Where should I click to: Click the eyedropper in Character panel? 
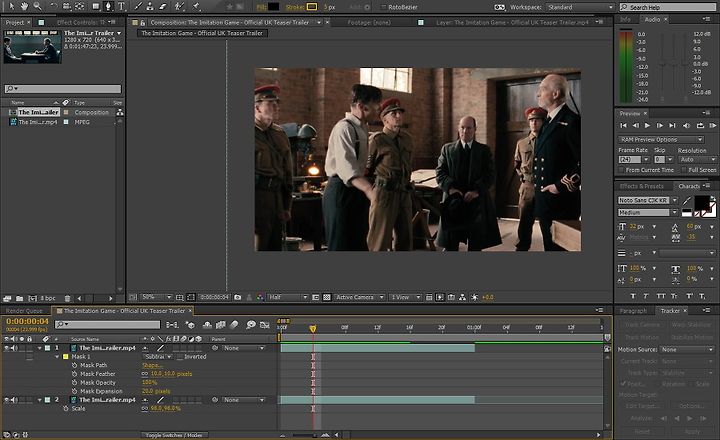tap(686, 201)
